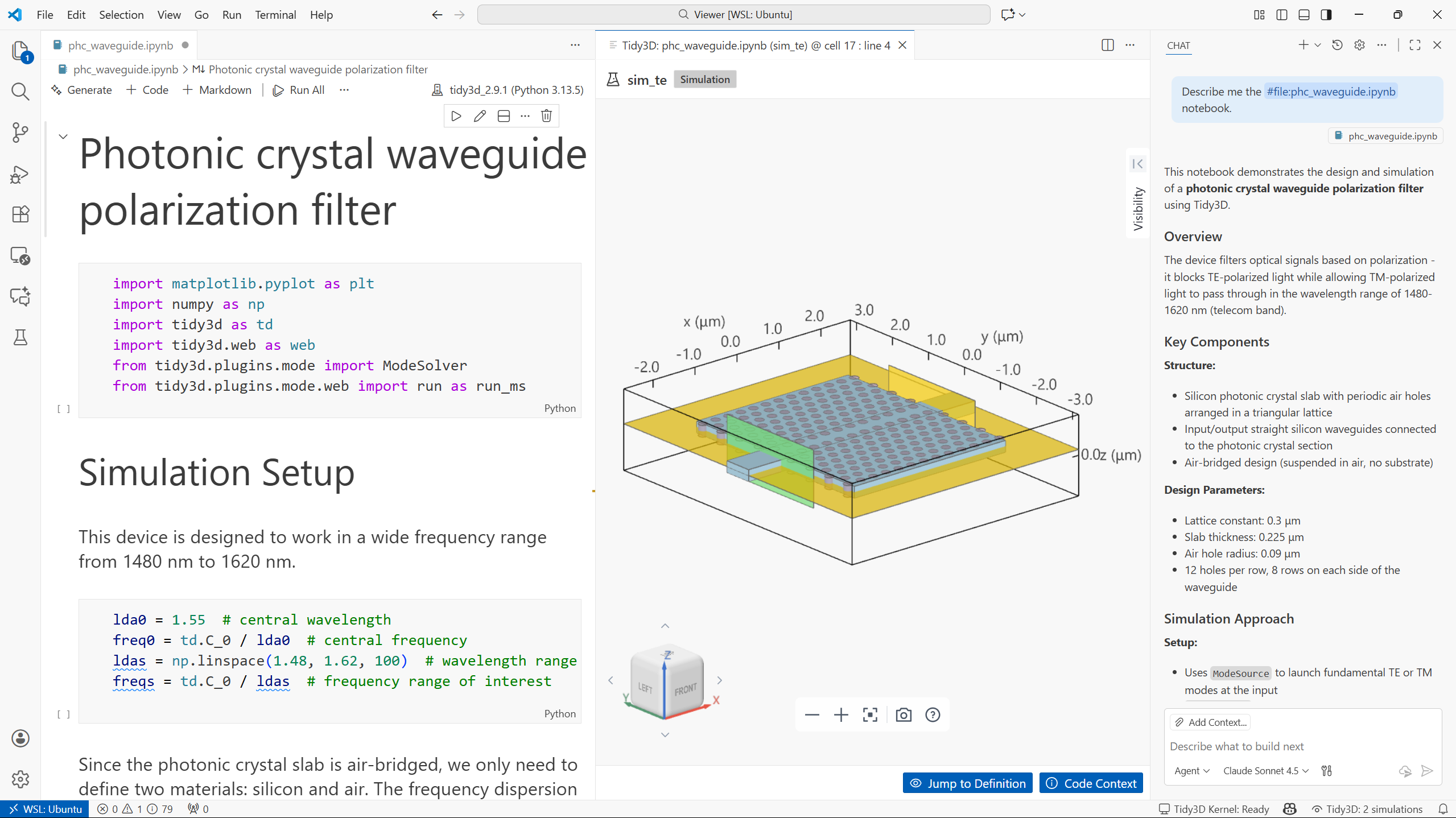Click the chat input field
This screenshot has width=1456, height=818.
[x=1280, y=746]
